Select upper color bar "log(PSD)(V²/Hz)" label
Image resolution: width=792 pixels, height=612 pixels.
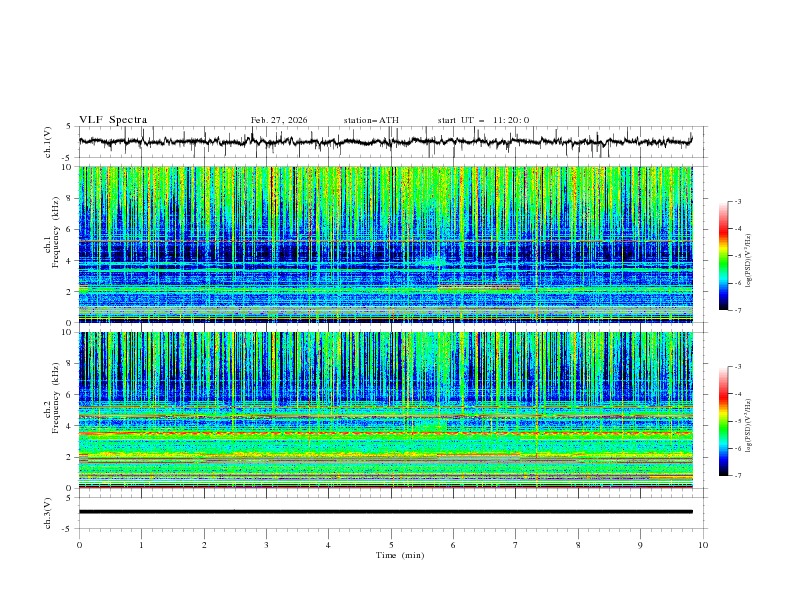[748, 261]
